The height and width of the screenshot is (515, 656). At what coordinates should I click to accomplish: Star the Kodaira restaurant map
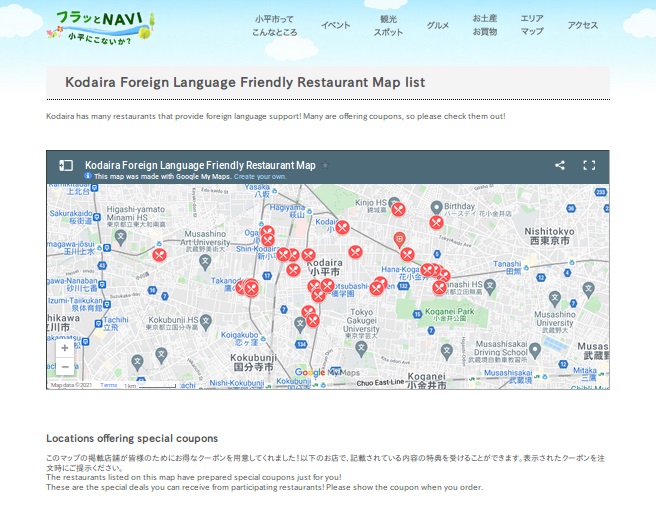[x=325, y=165]
